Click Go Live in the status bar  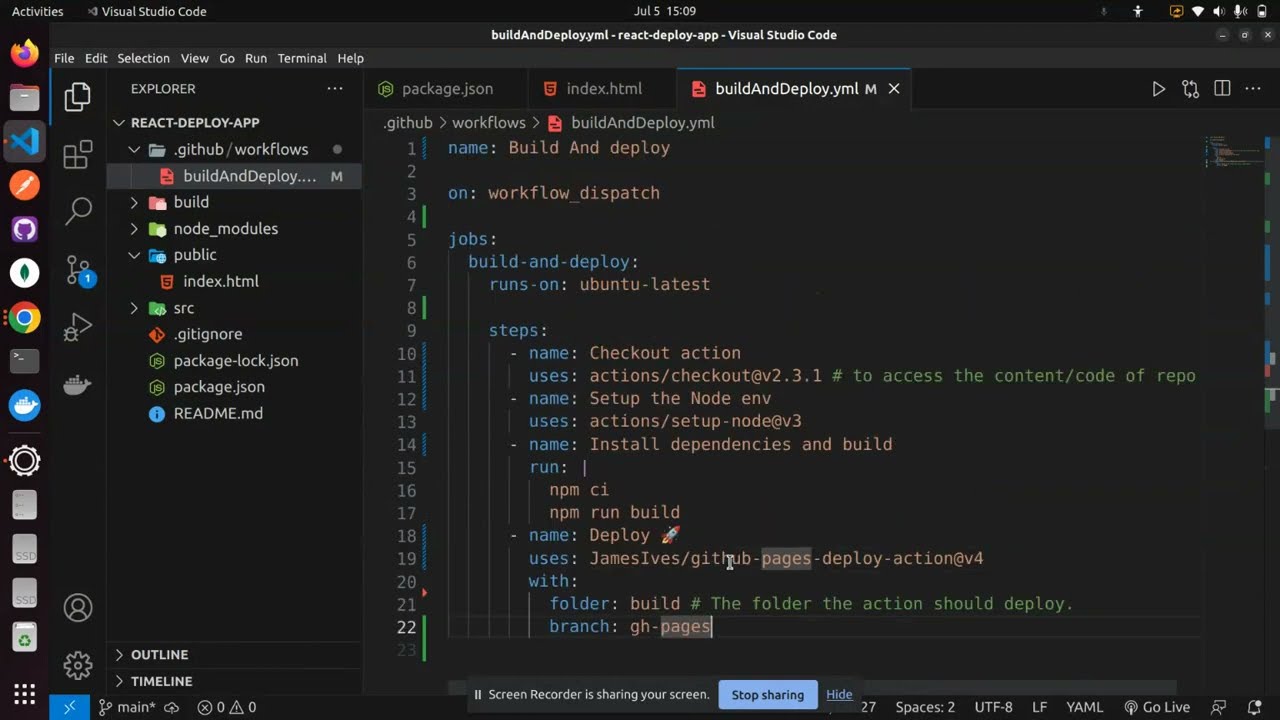[x=1157, y=707]
